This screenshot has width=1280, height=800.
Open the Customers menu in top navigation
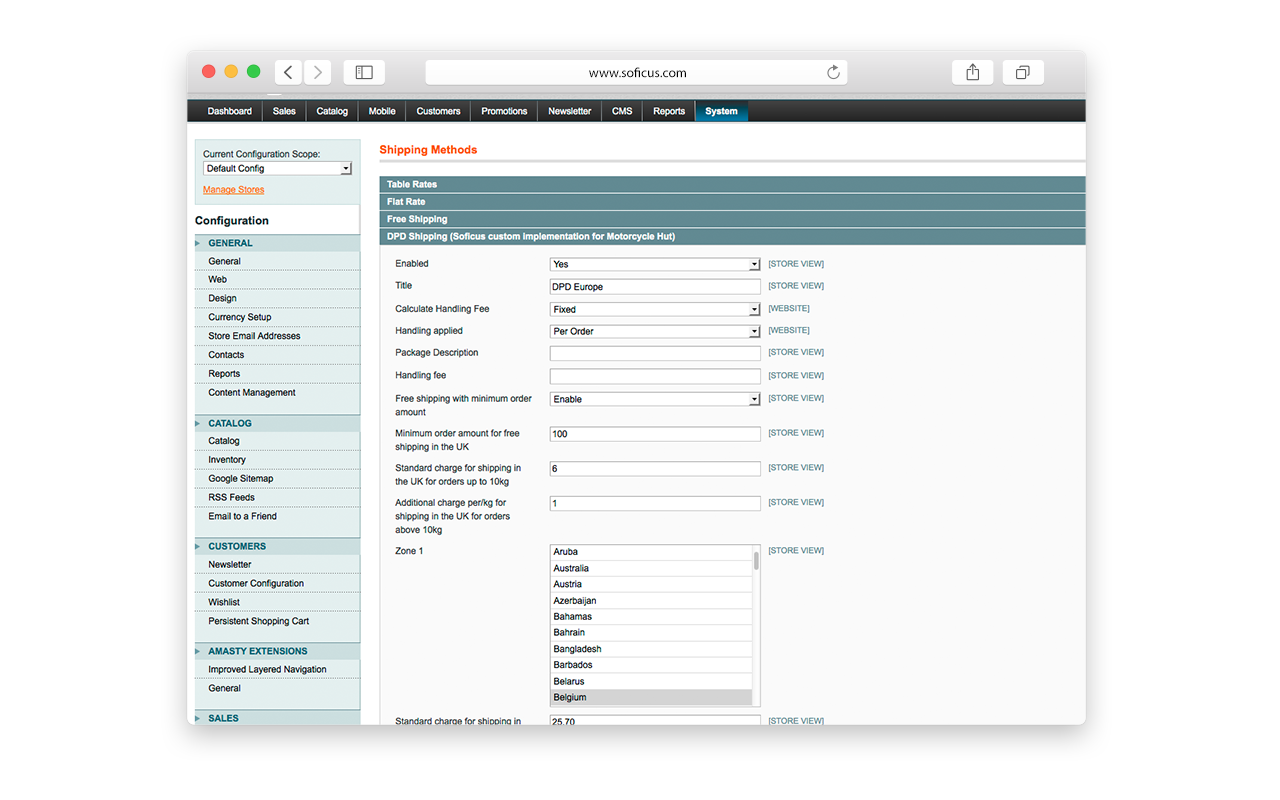click(x=439, y=111)
